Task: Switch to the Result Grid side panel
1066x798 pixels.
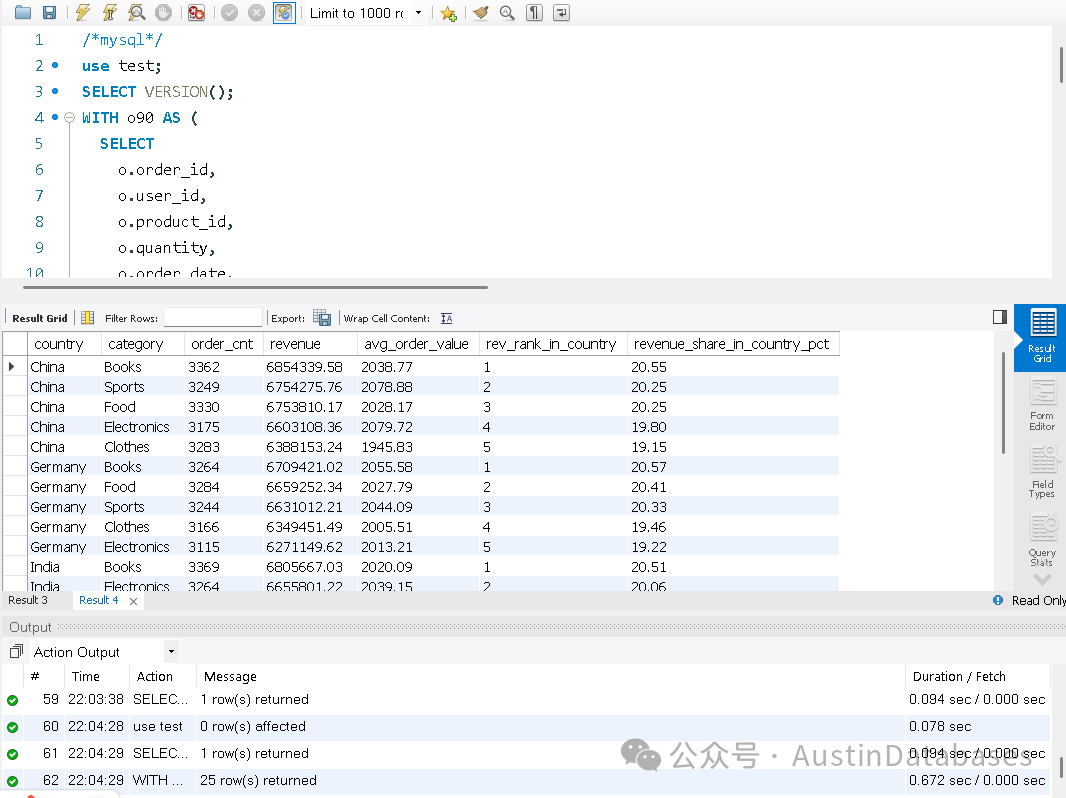Action: coord(1042,338)
